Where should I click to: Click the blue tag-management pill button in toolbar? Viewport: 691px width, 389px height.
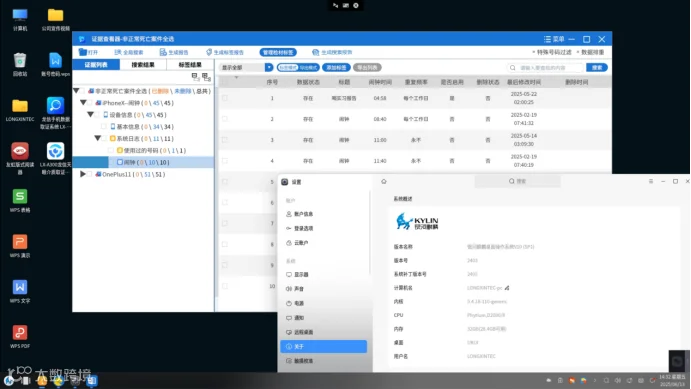[278, 52]
